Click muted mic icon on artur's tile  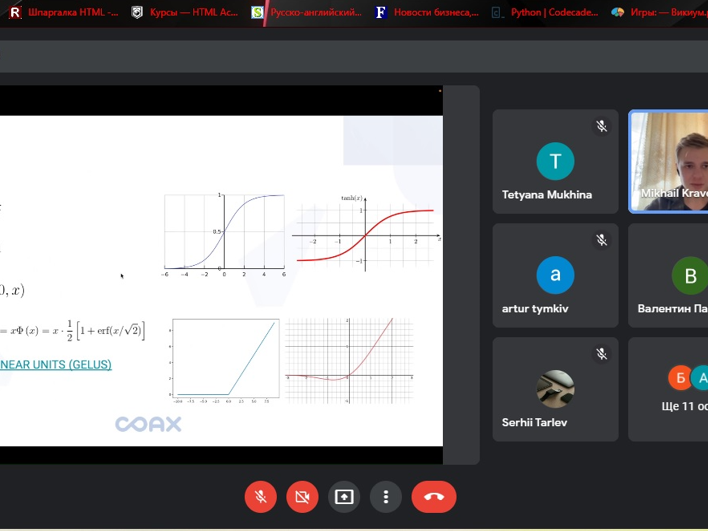[x=601, y=241]
